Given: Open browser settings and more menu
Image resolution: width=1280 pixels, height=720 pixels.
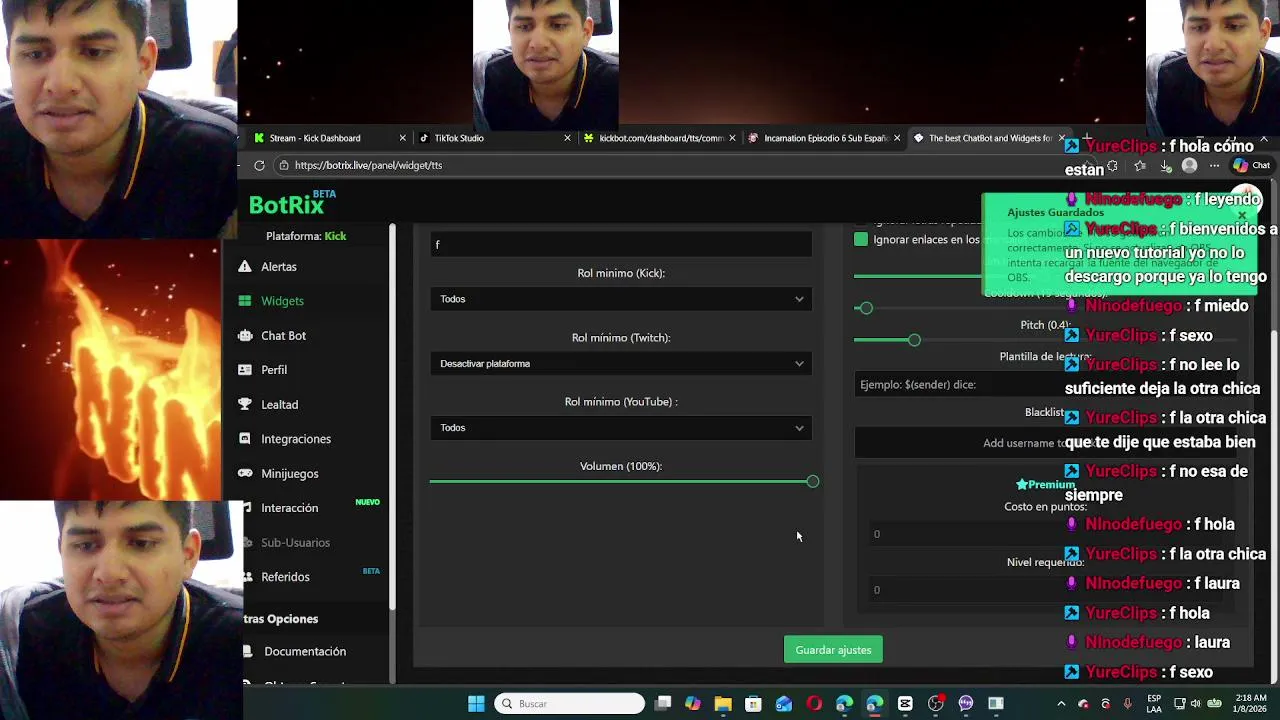Looking at the screenshot, I should coord(1214,166).
